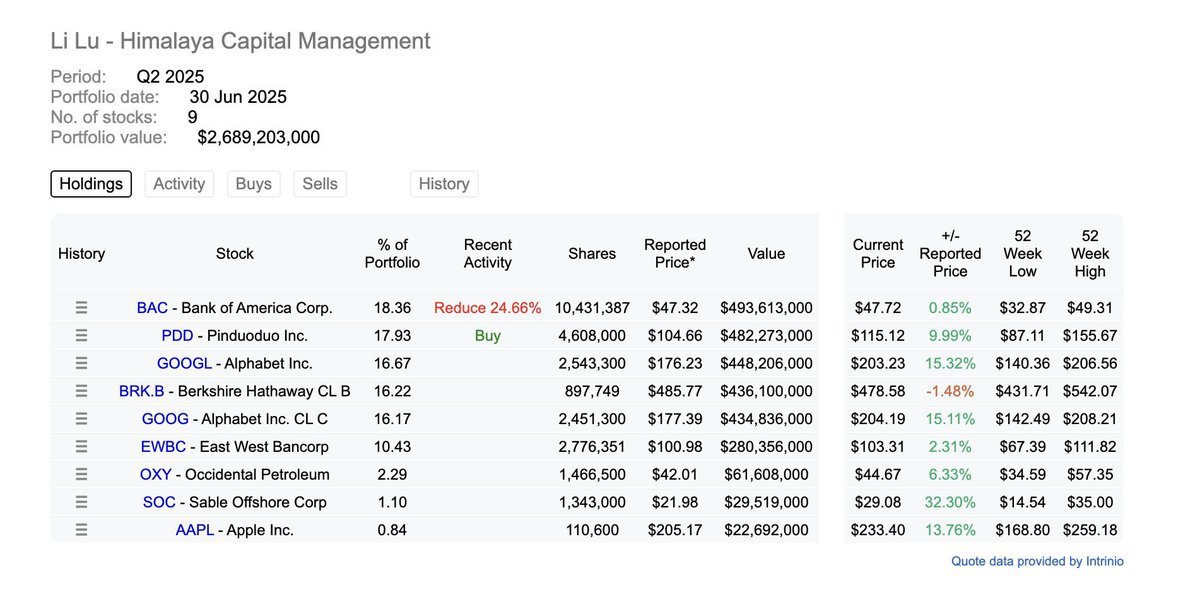
Task: Click the '9.99%' change for PDD
Action: [950, 336]
